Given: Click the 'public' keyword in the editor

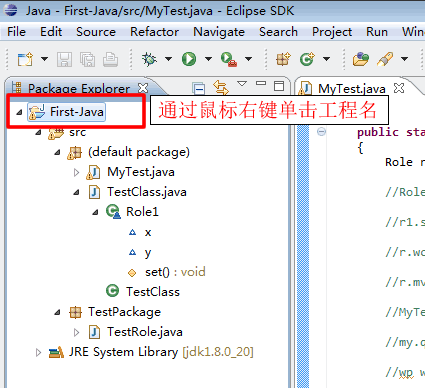Looking at the screenshot, I should coord(378,132).
